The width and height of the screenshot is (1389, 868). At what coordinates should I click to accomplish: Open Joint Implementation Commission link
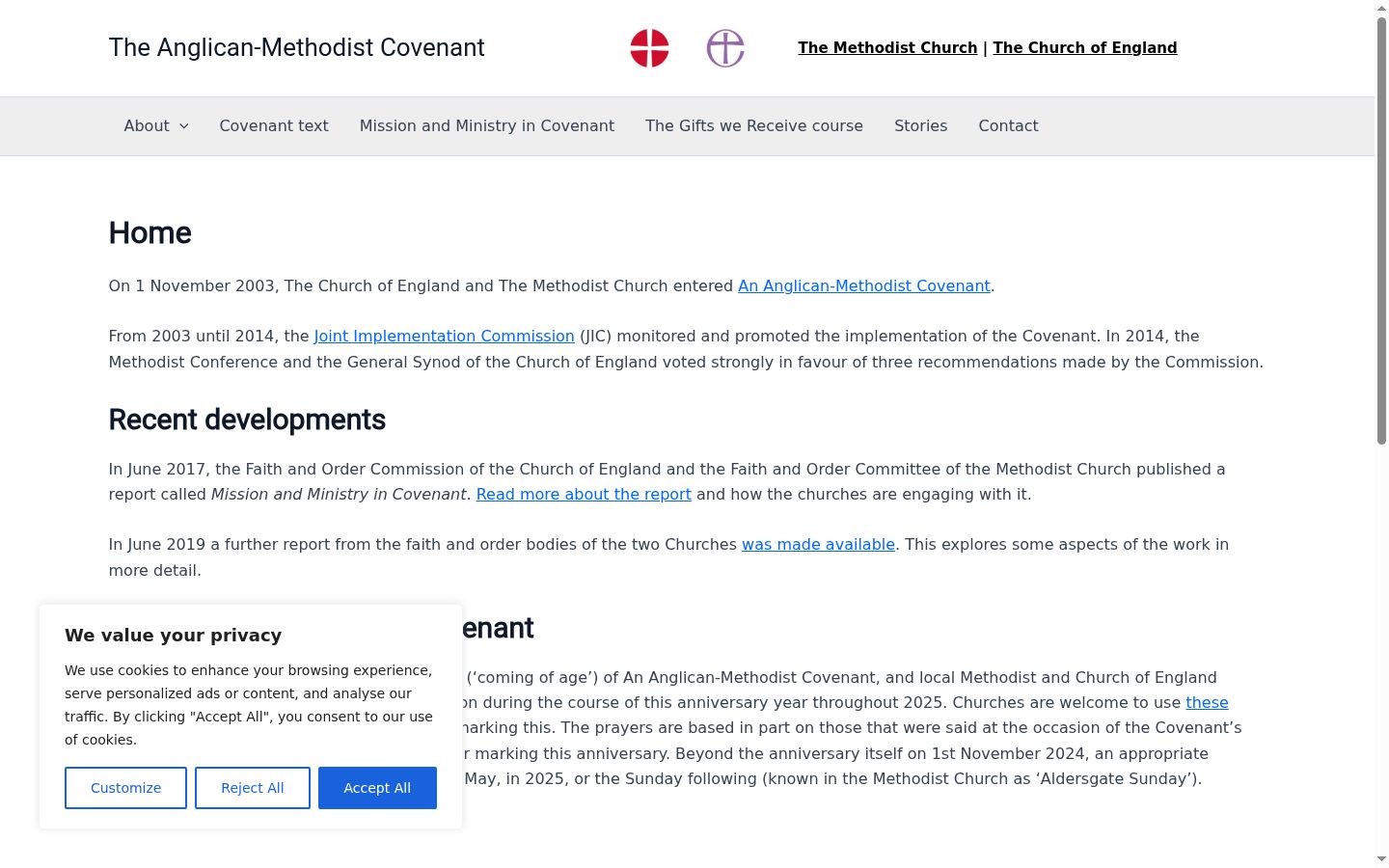click(x=444, y=337)
